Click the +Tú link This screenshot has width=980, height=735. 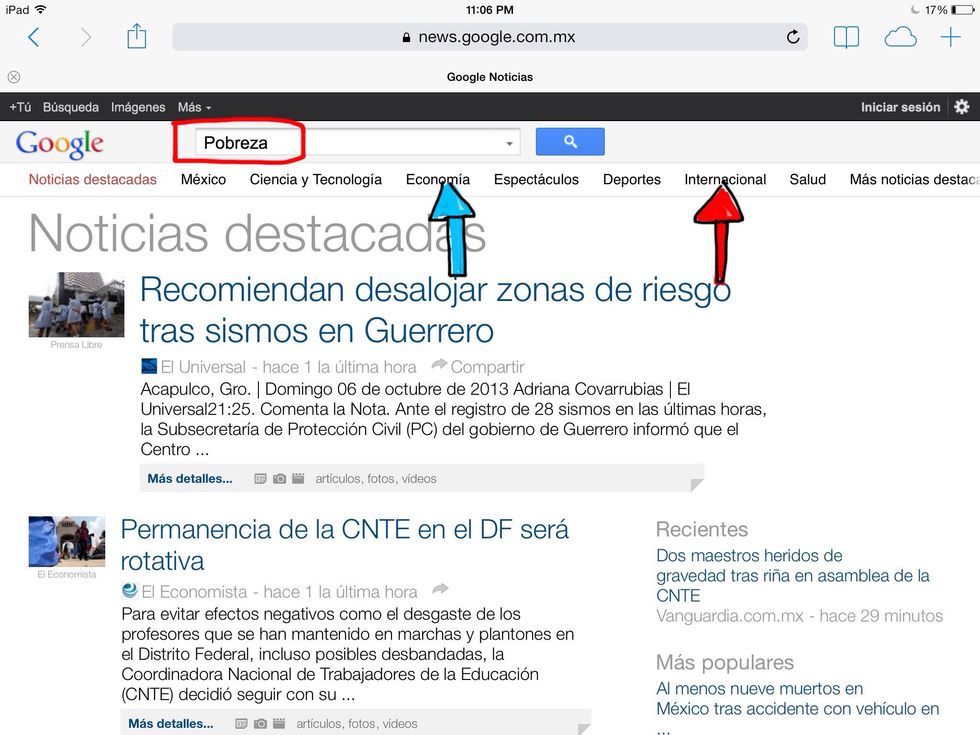pyautogui.click(x=20, y=107)
